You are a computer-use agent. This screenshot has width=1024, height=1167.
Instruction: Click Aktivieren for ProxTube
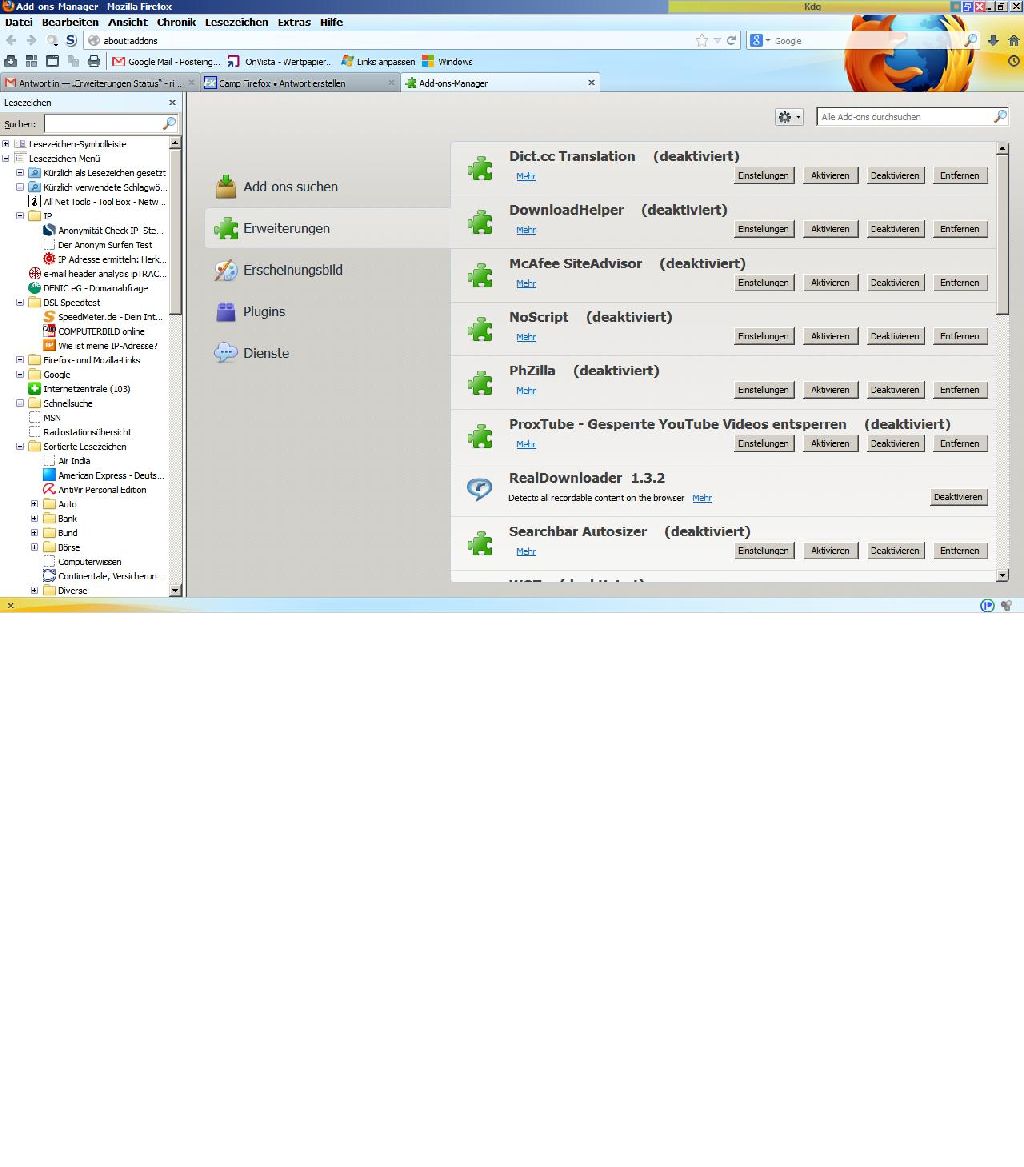tap(831, 444)
